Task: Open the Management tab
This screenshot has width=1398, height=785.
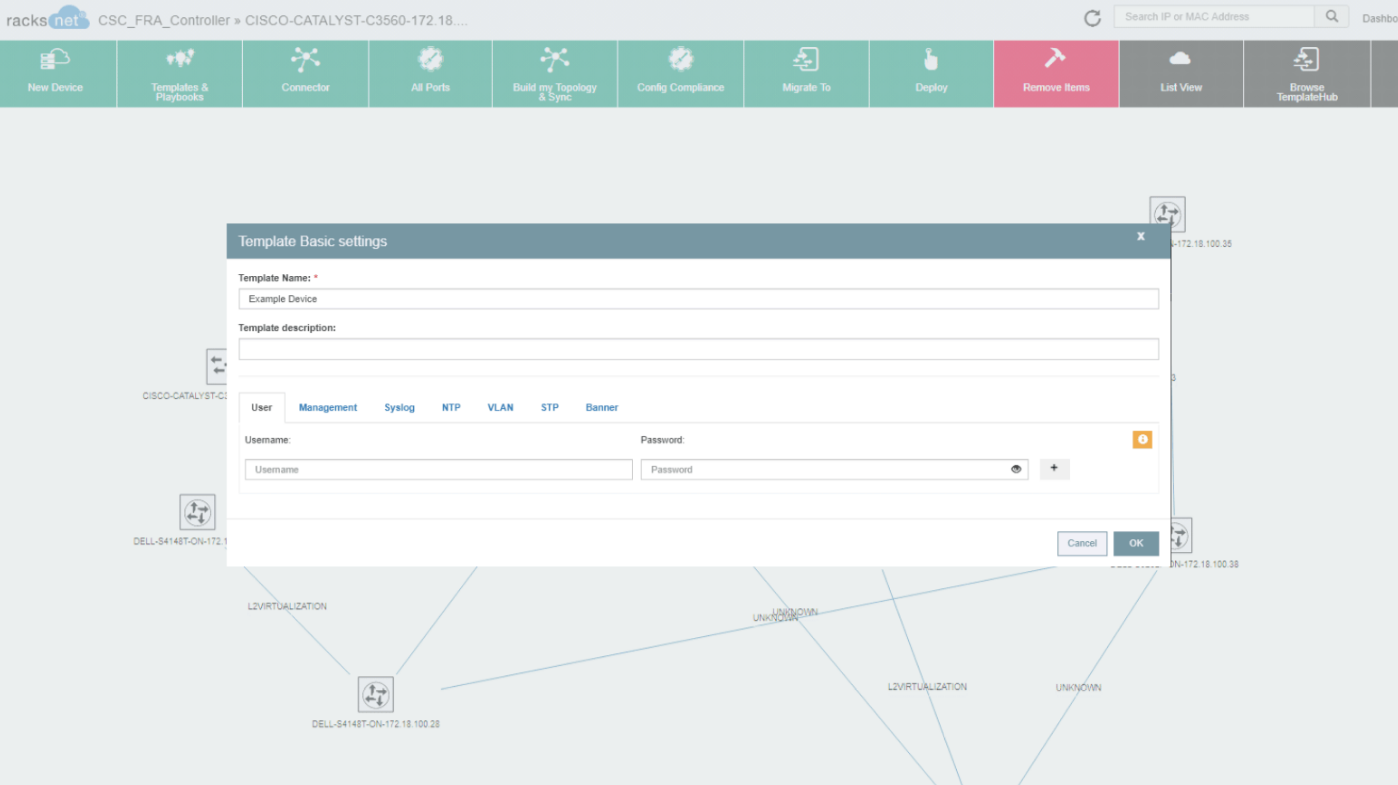Action: click(x=328, y=408)
